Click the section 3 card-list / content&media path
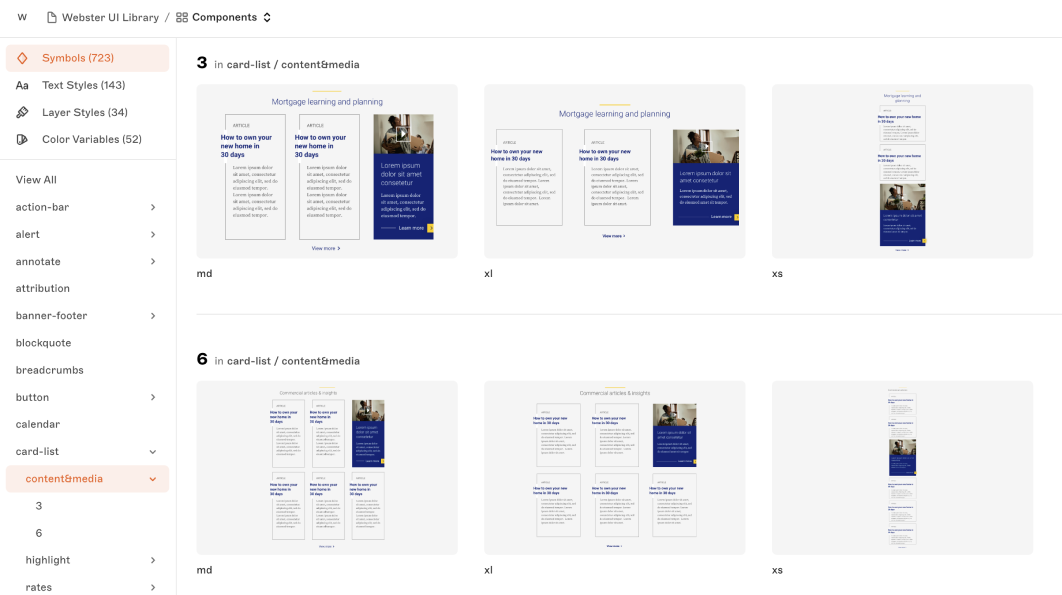The image size is (1062, 595). tap(293, 65)
